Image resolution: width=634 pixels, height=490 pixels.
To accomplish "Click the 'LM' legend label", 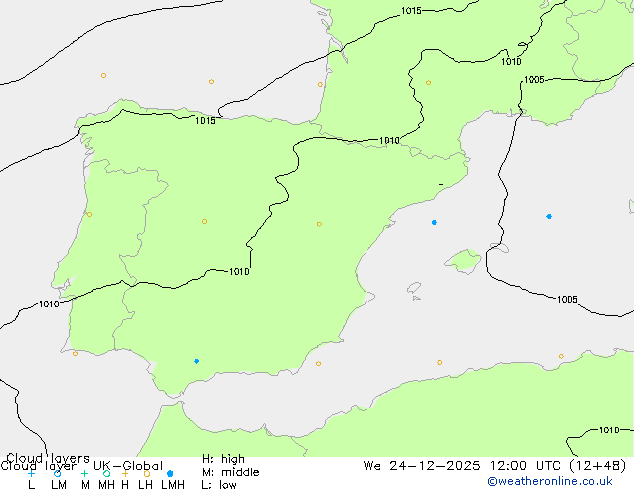I will [59, 485].
